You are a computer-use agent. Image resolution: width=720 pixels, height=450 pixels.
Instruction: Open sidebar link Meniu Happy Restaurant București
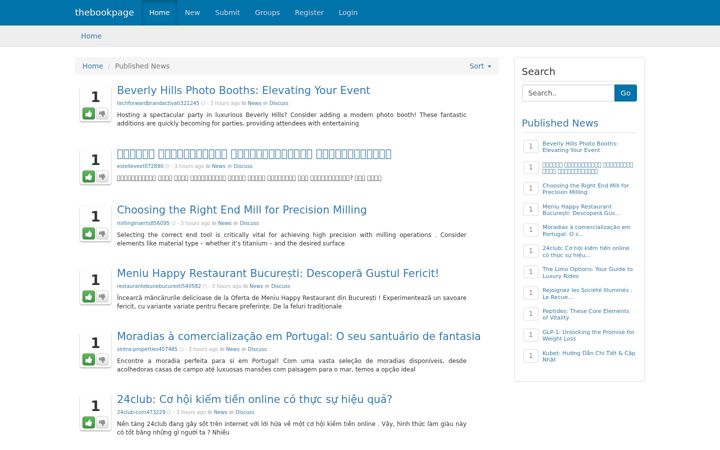point(581,210)
